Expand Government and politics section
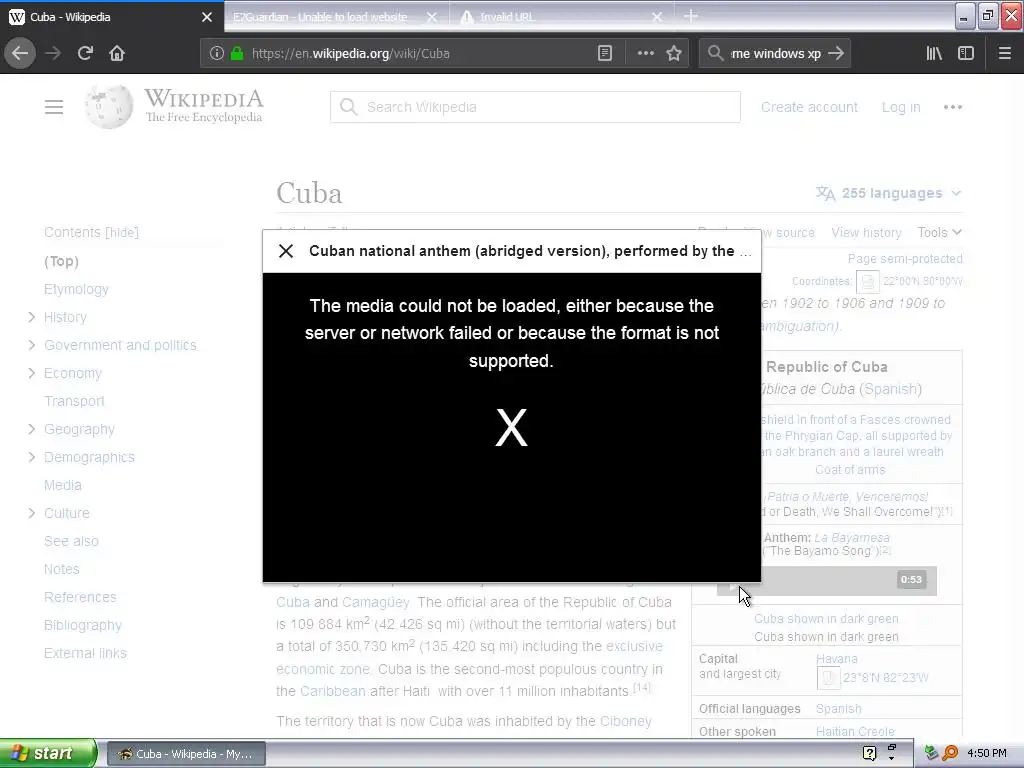The height and width of the screenshot is (768, 1024). (31, 345)
